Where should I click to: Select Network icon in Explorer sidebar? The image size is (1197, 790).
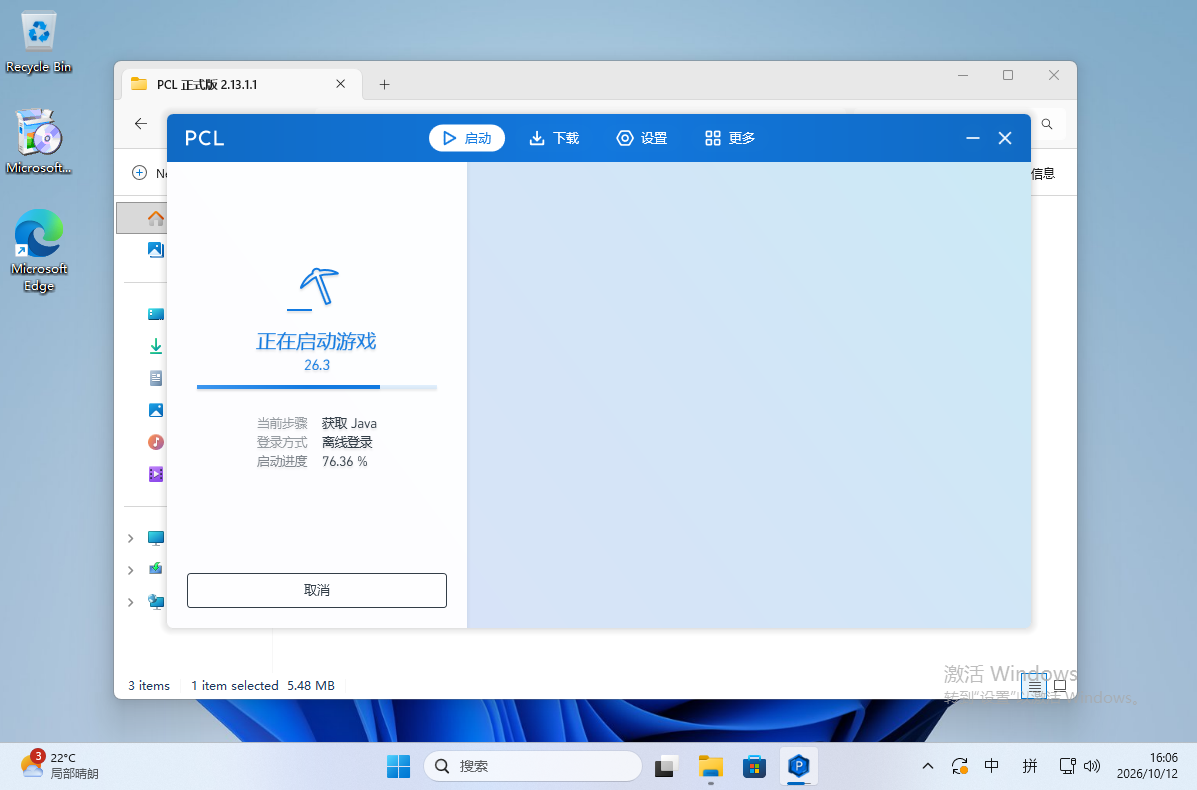click(156, 601)
